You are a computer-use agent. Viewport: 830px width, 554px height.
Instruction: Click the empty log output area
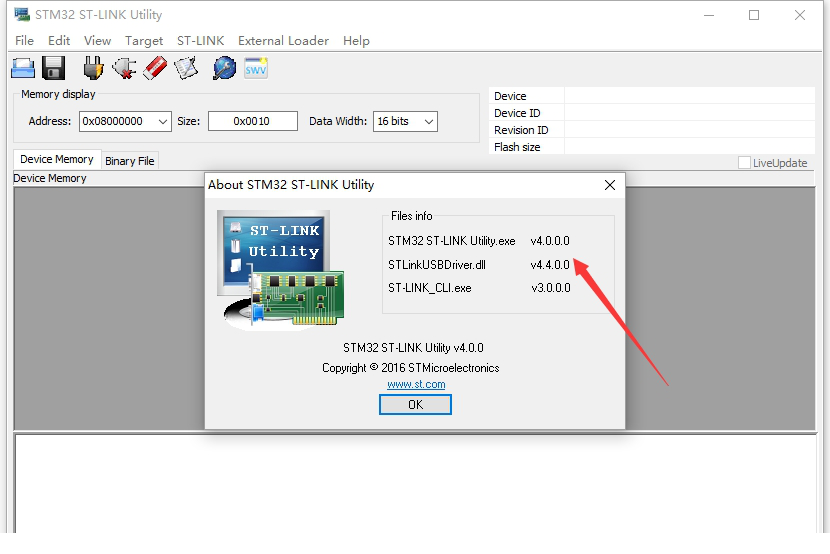(416, 483)
